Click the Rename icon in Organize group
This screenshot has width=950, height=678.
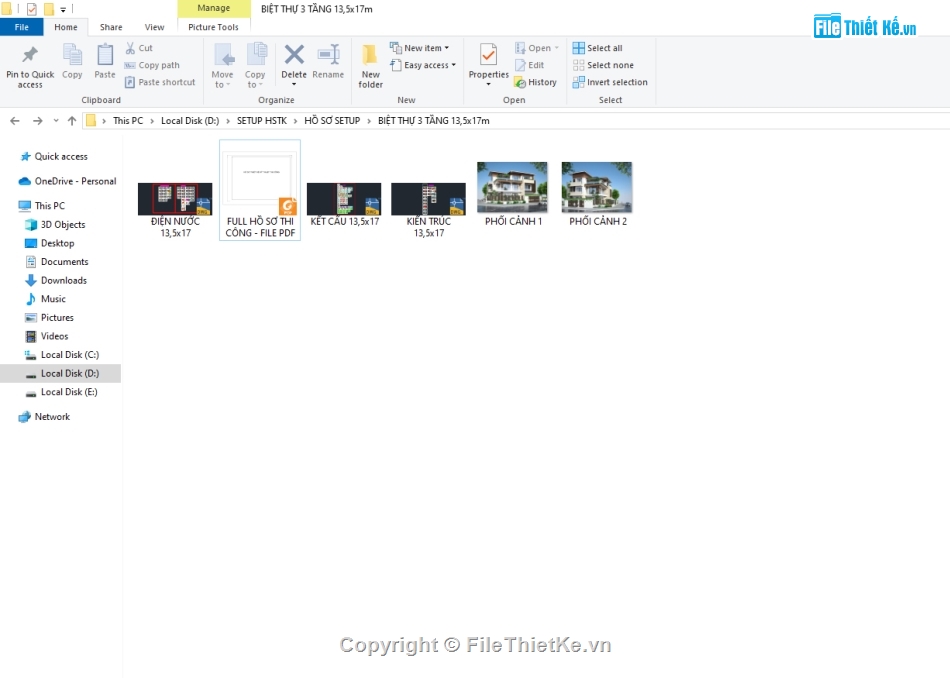tap(328, 56)
